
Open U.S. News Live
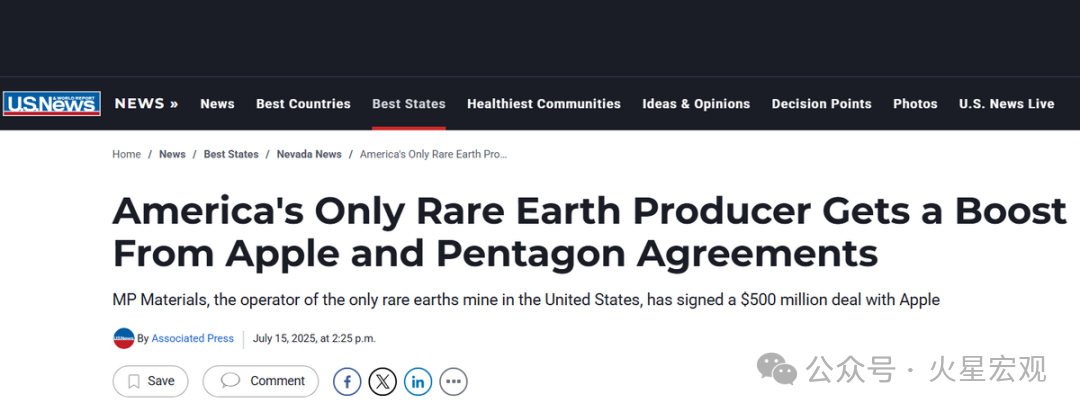(1006, 104)
